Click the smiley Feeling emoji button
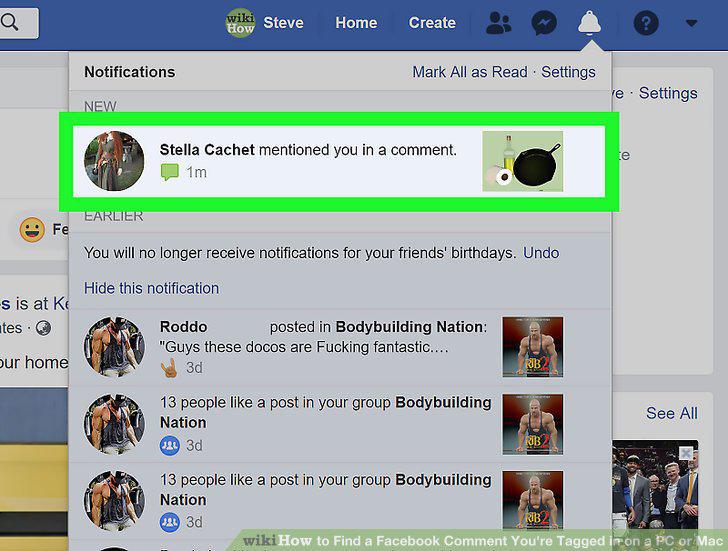 [32, 230]
